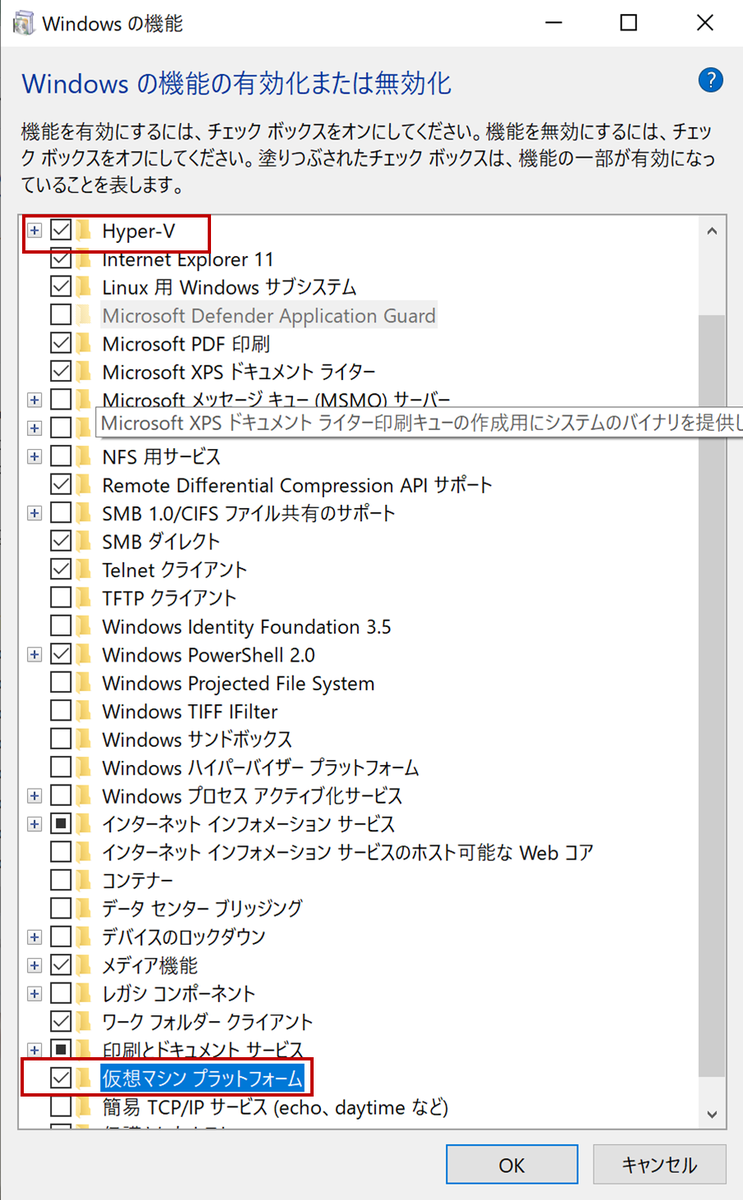Enable Windows プロセス アクティブ化サービス checkbox
This screenshot has width=743, height=1200.
61,796
